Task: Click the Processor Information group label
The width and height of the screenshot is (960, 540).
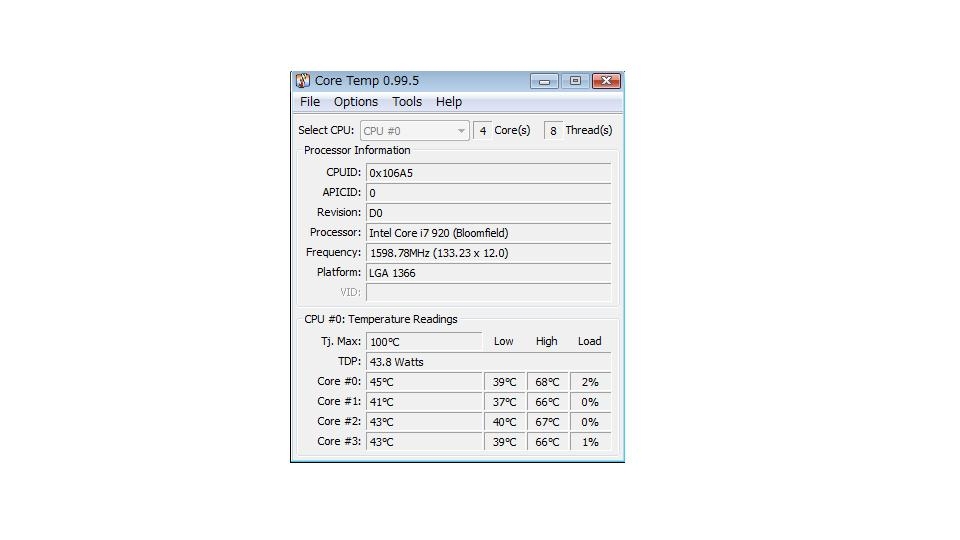Action: pyautogui.click(x=357, y=150)
